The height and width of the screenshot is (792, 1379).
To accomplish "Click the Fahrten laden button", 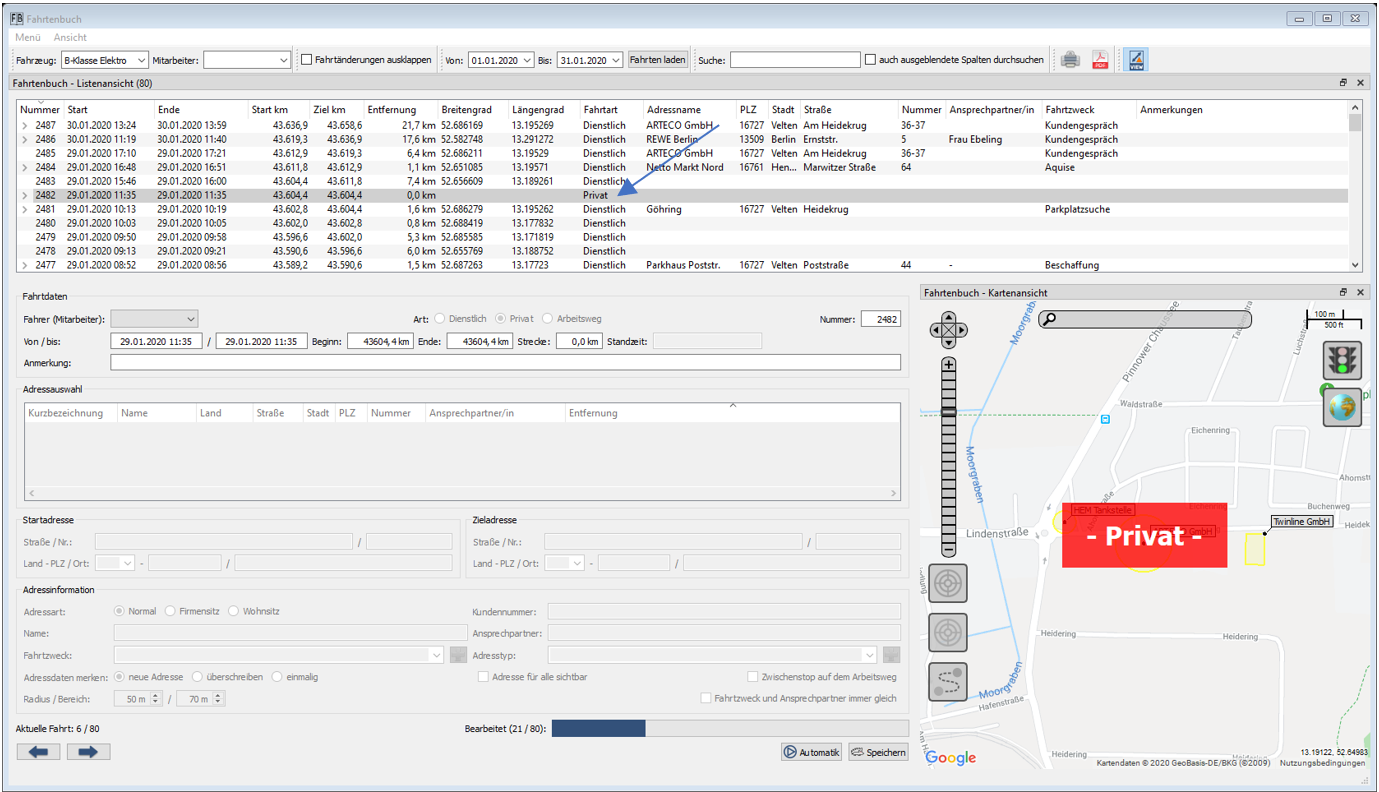I will click(x=657, y=60).
